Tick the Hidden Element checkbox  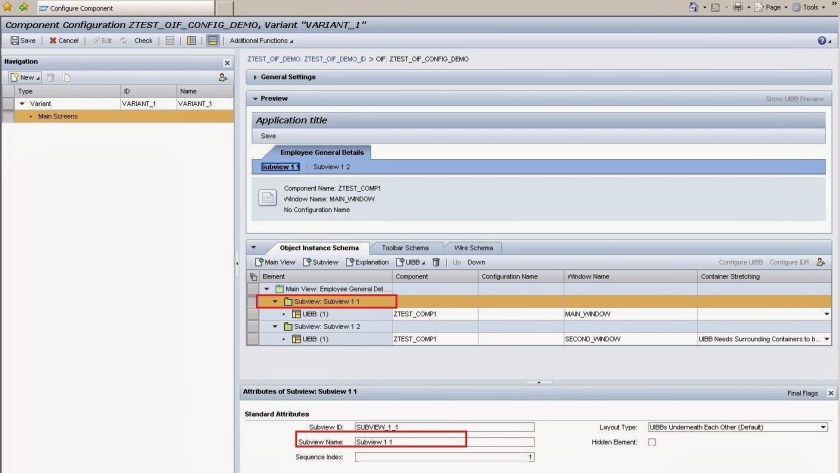(652, 442)
